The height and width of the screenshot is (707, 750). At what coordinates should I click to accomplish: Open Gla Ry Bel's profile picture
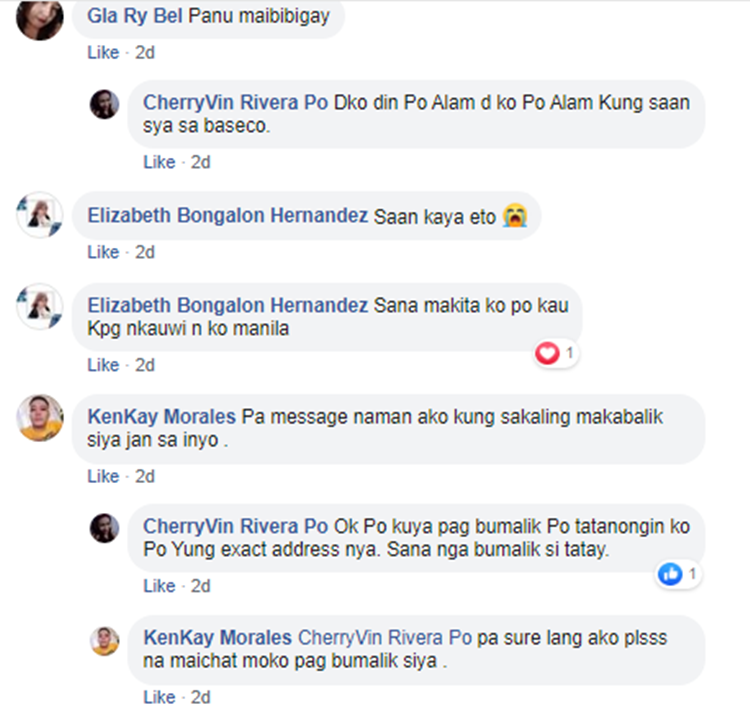click(x=40, y=18)
